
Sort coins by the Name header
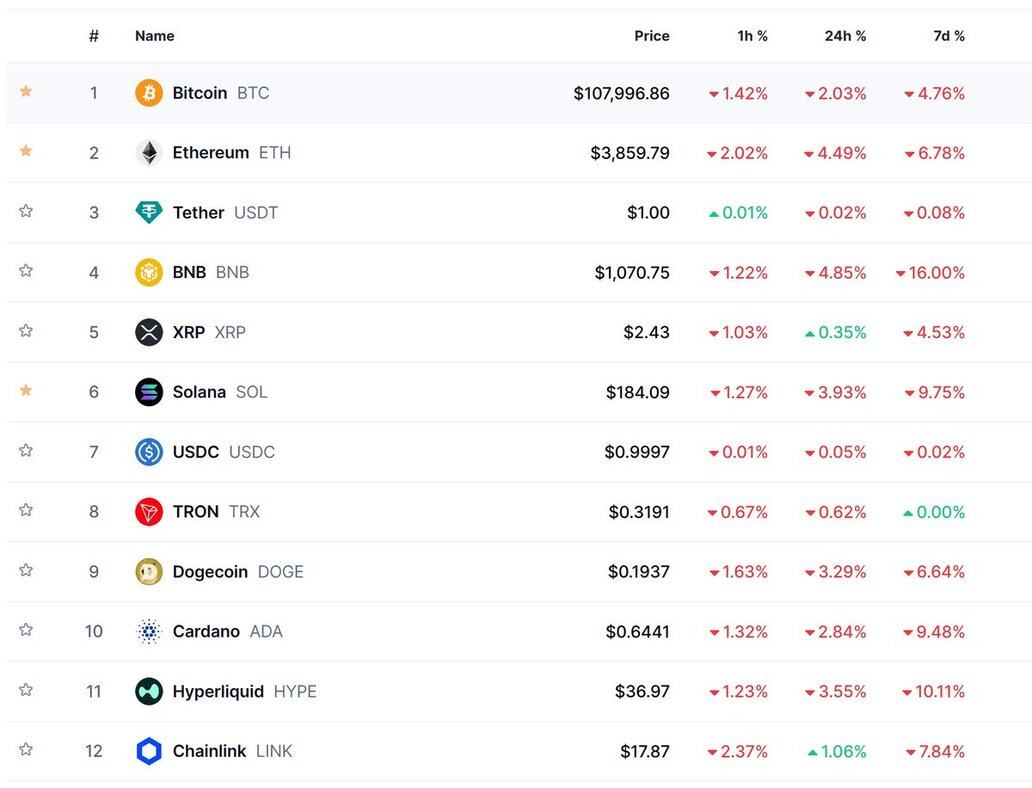click(154, 36)
